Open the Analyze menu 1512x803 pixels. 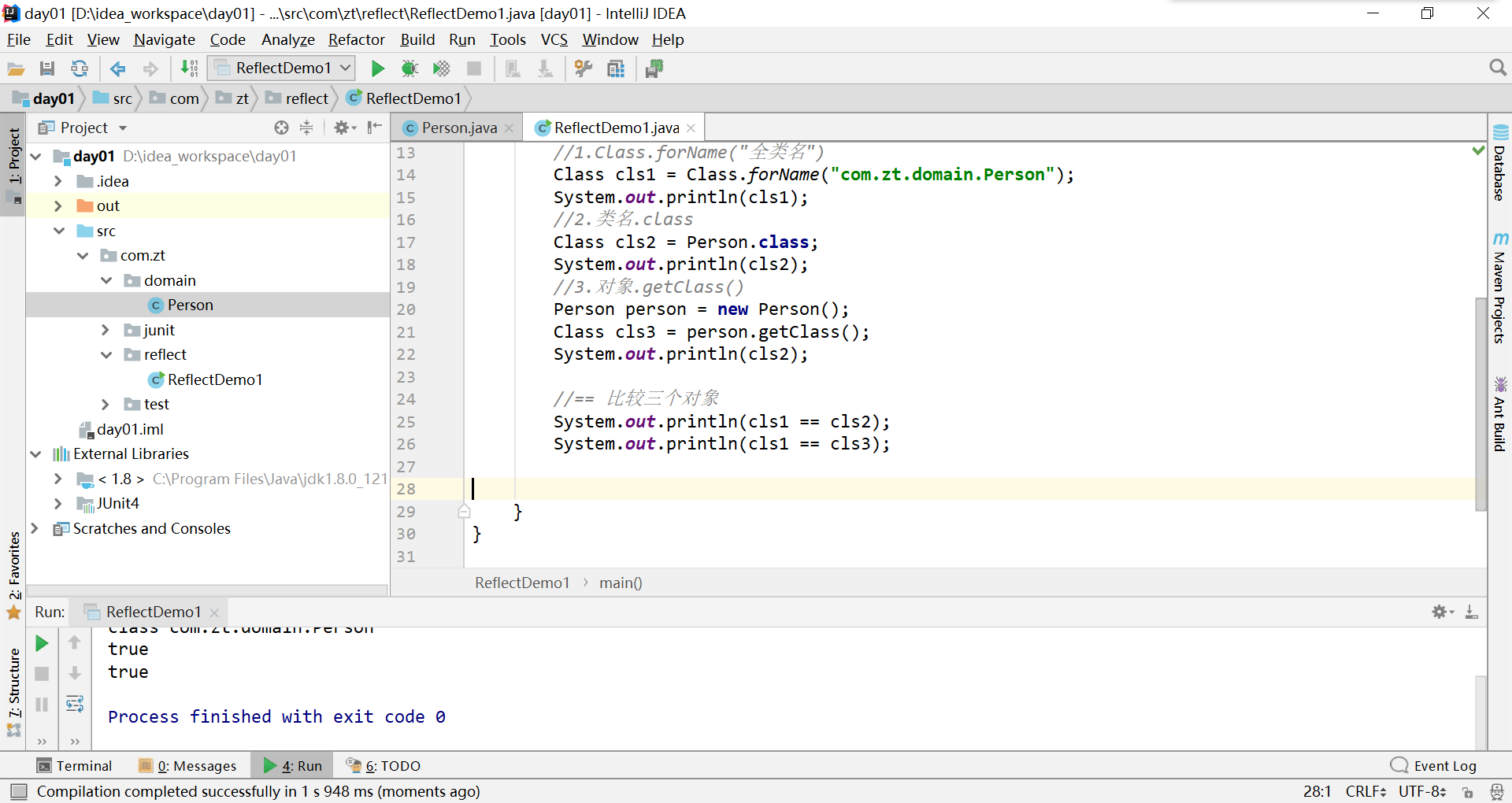(x=287, y=39)
